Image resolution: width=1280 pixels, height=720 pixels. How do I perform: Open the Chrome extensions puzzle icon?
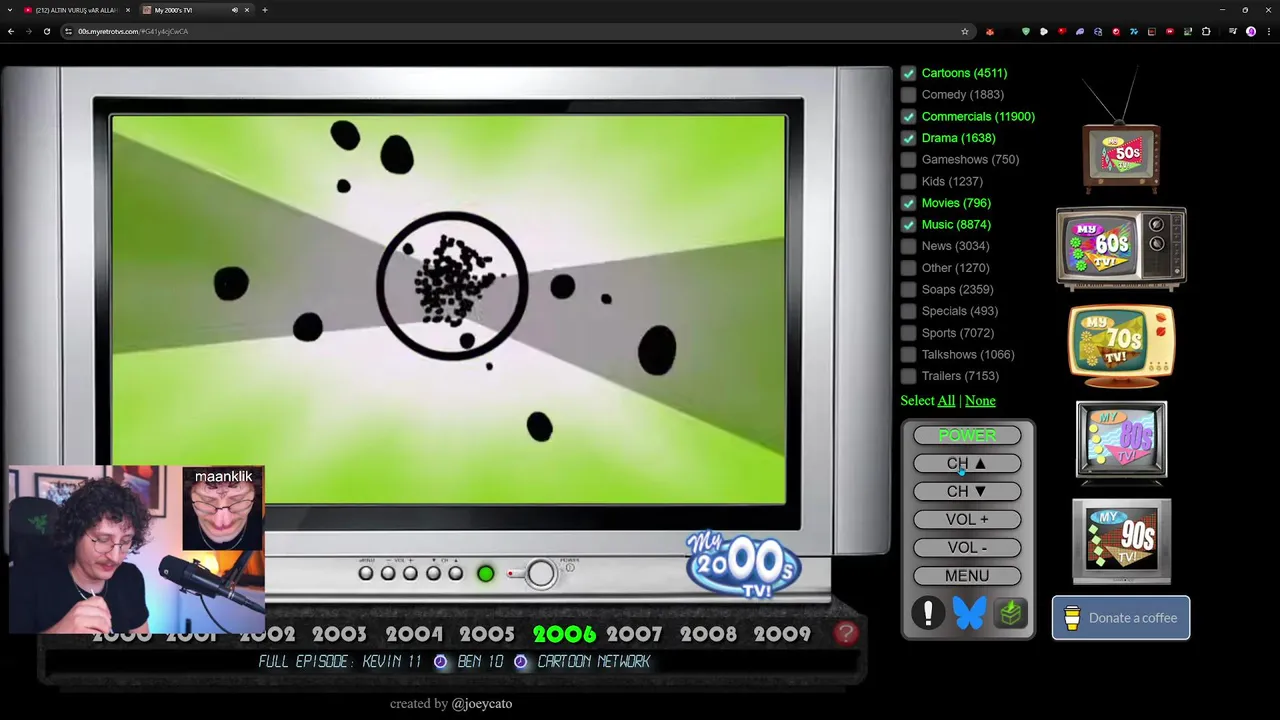coord(1206,31)
